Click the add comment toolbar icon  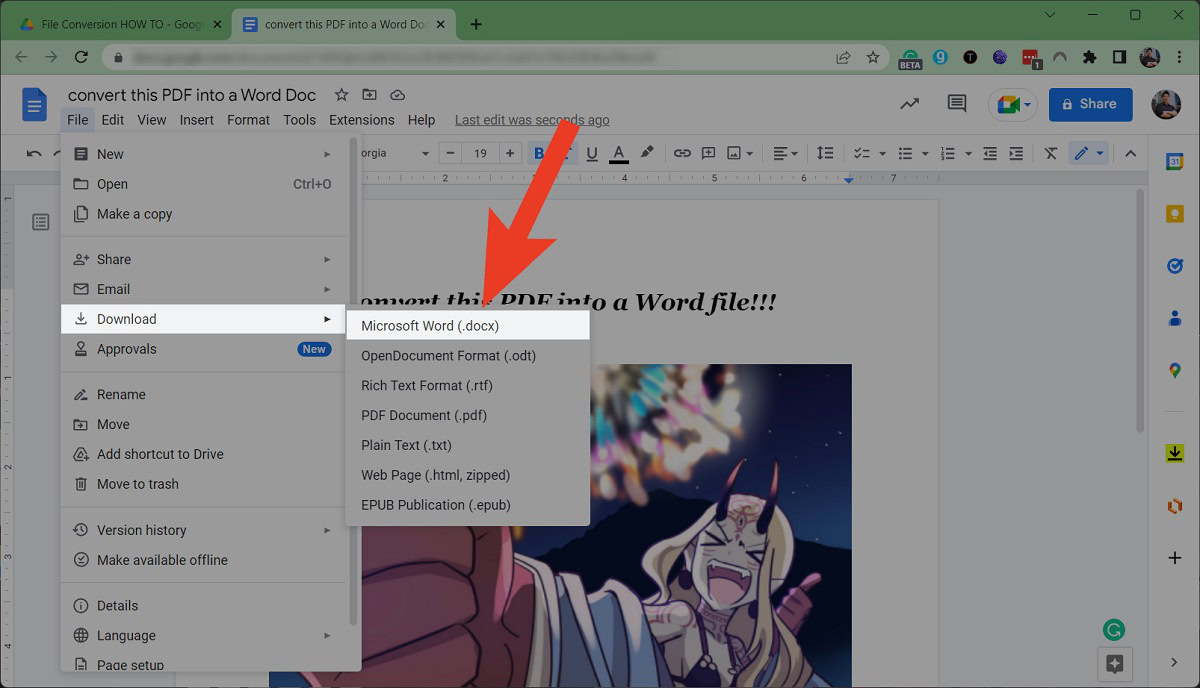[709, 153]
